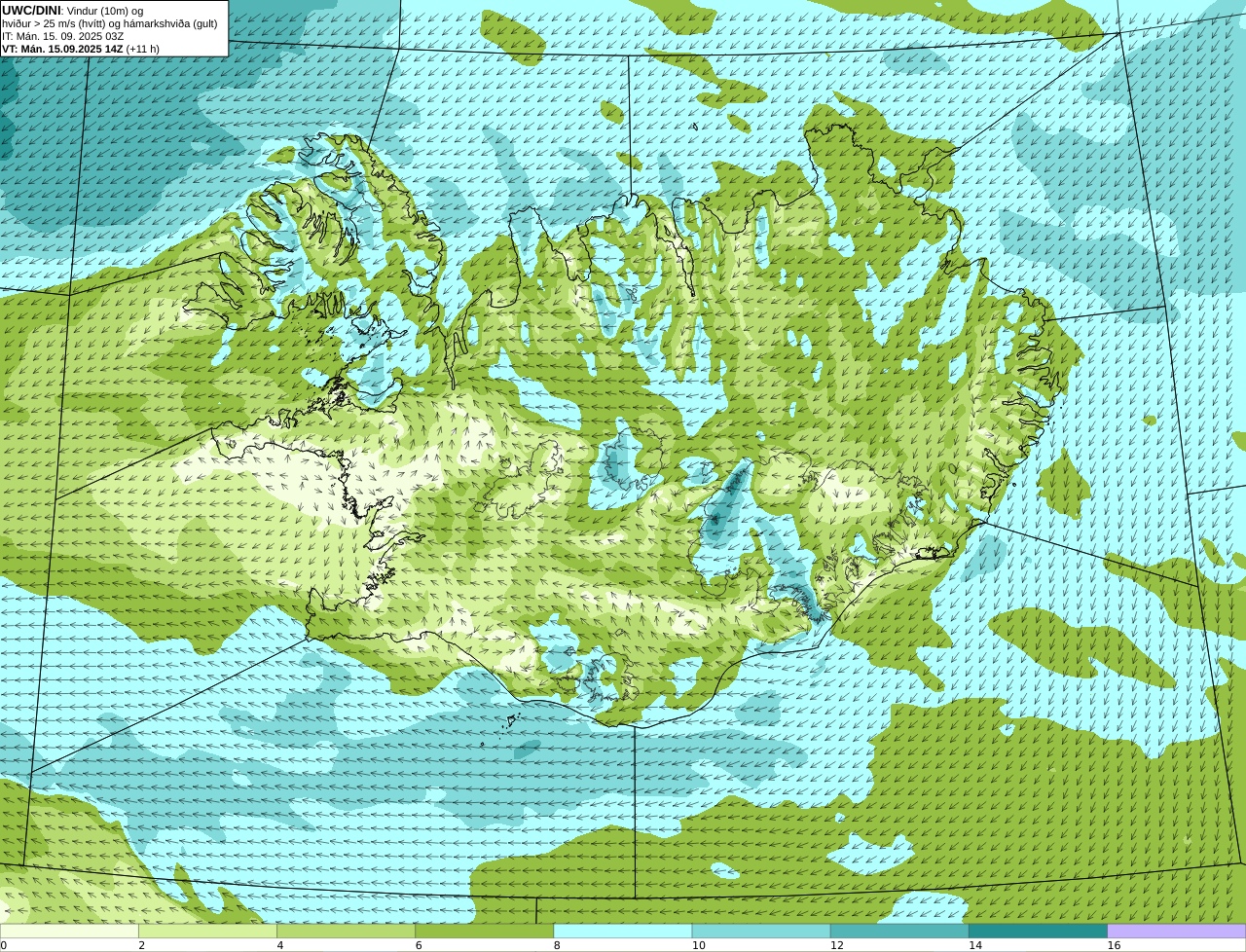1246x952 pixels.
Task: Click the '6' label on the color scale
Action: pos(419,945)
